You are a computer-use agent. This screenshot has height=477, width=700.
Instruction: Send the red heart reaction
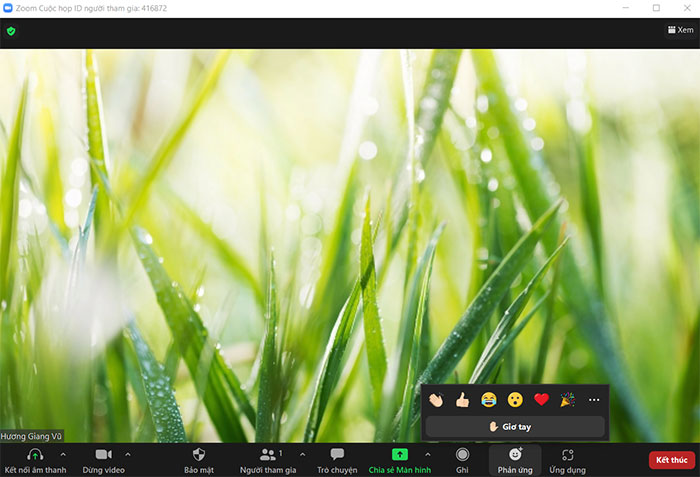[541, 400]
